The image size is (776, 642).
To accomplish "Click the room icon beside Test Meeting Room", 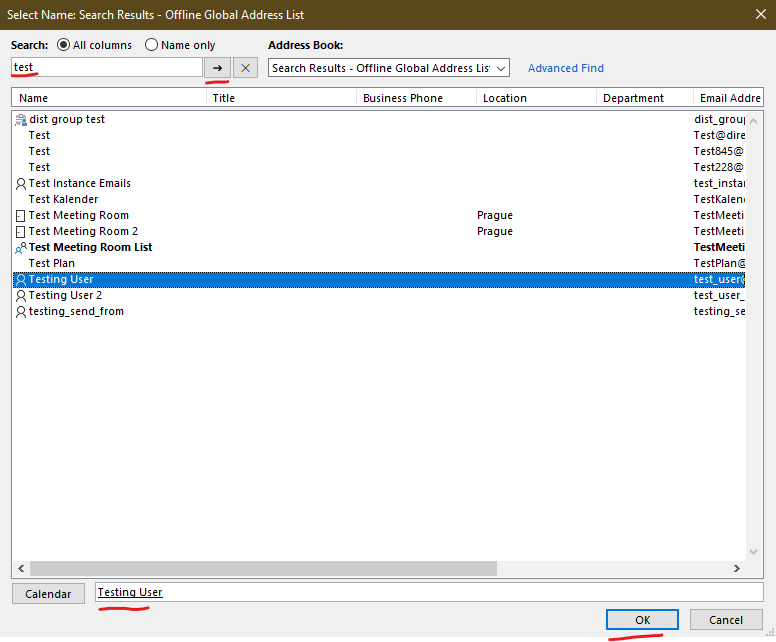I will click(x=20, y=216).
